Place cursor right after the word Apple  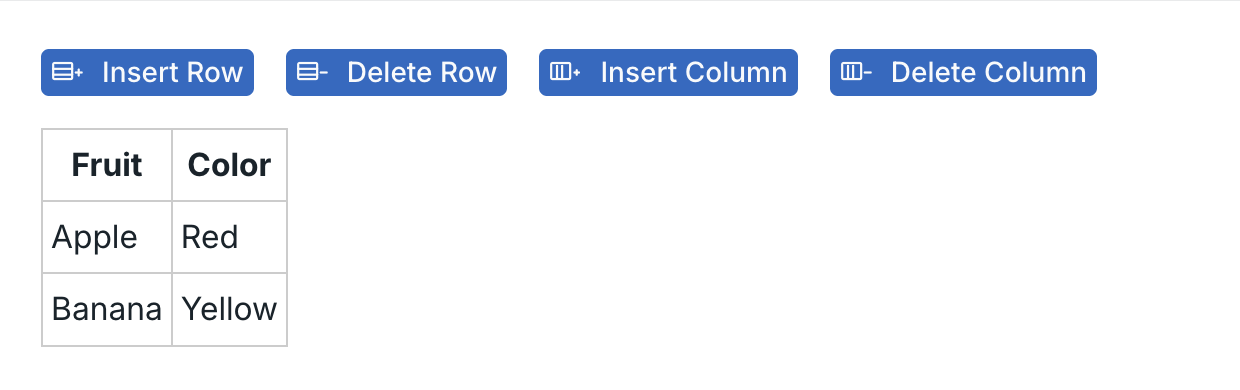pyautogui.click(x=138, y=238)
